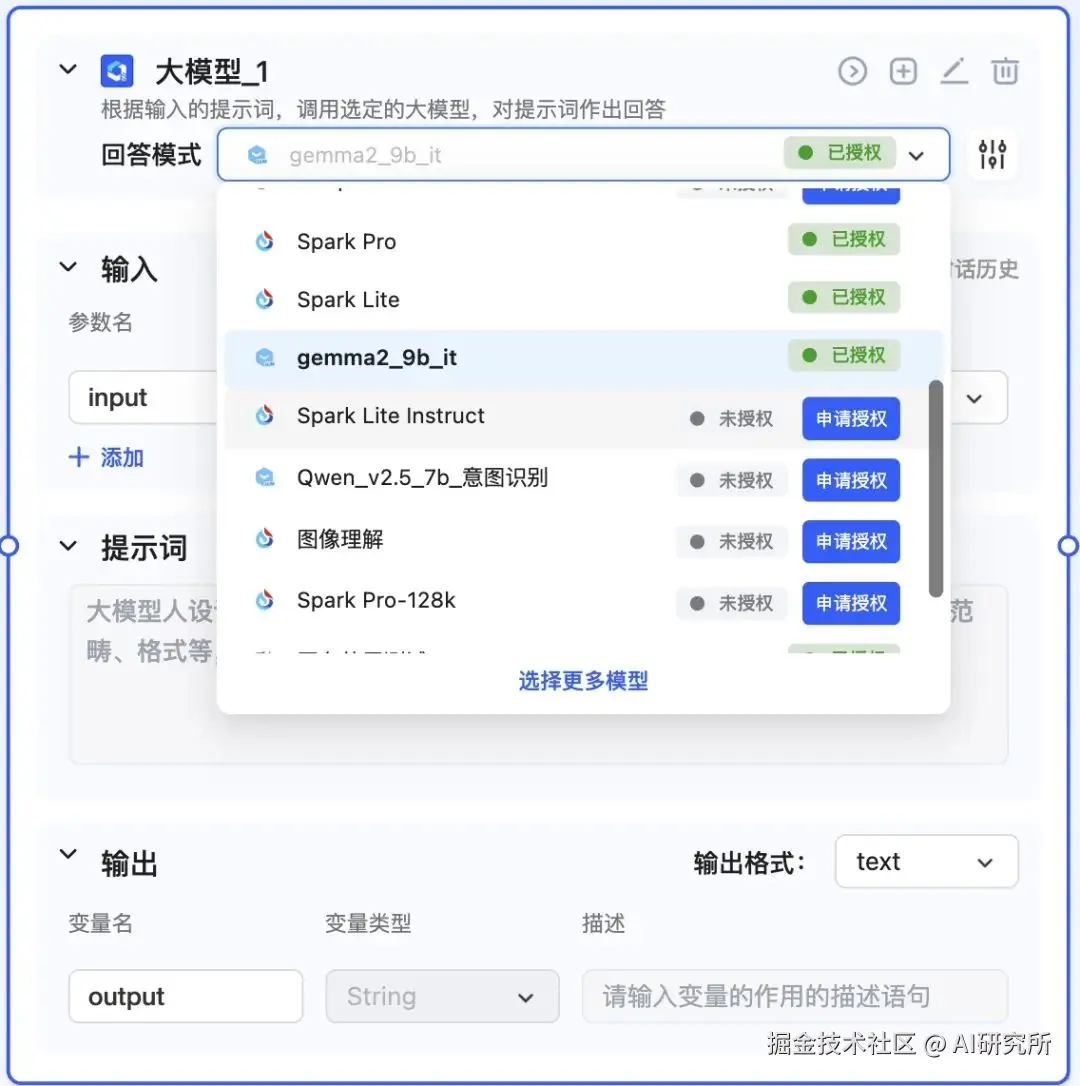The height and width of the screenshot is (1086, 1080).
Task: Click the blue 大模型_1 node icon
Action: pos(117,70)
